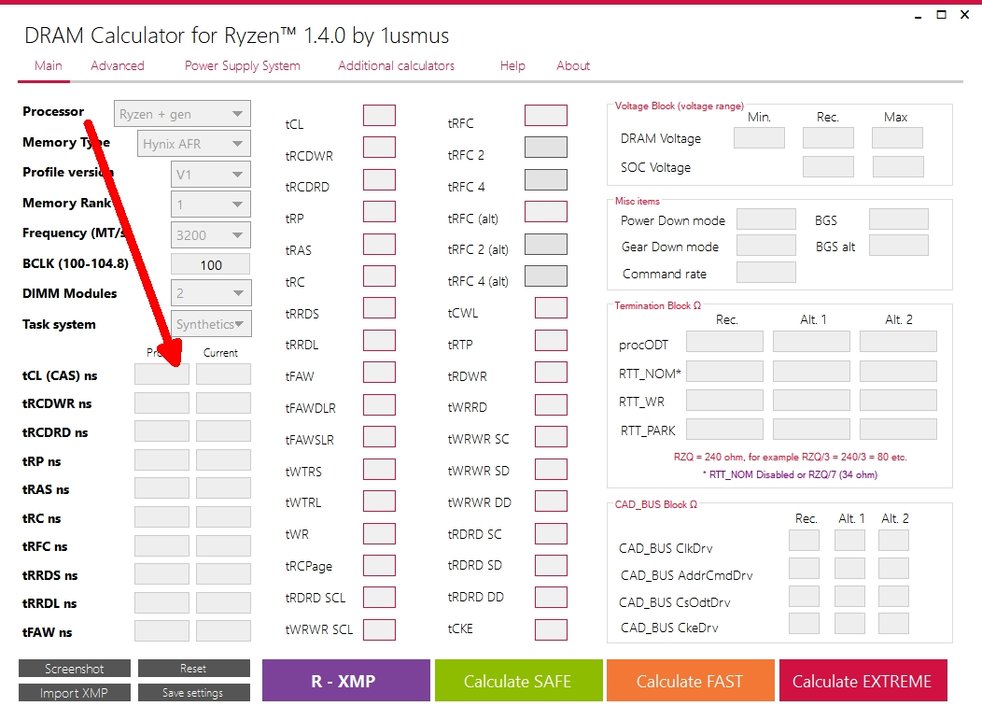The height and width of the screenshot is (720, 982).
Task: Click the tRCDRD timing field
Action: (x=380, y=180)
